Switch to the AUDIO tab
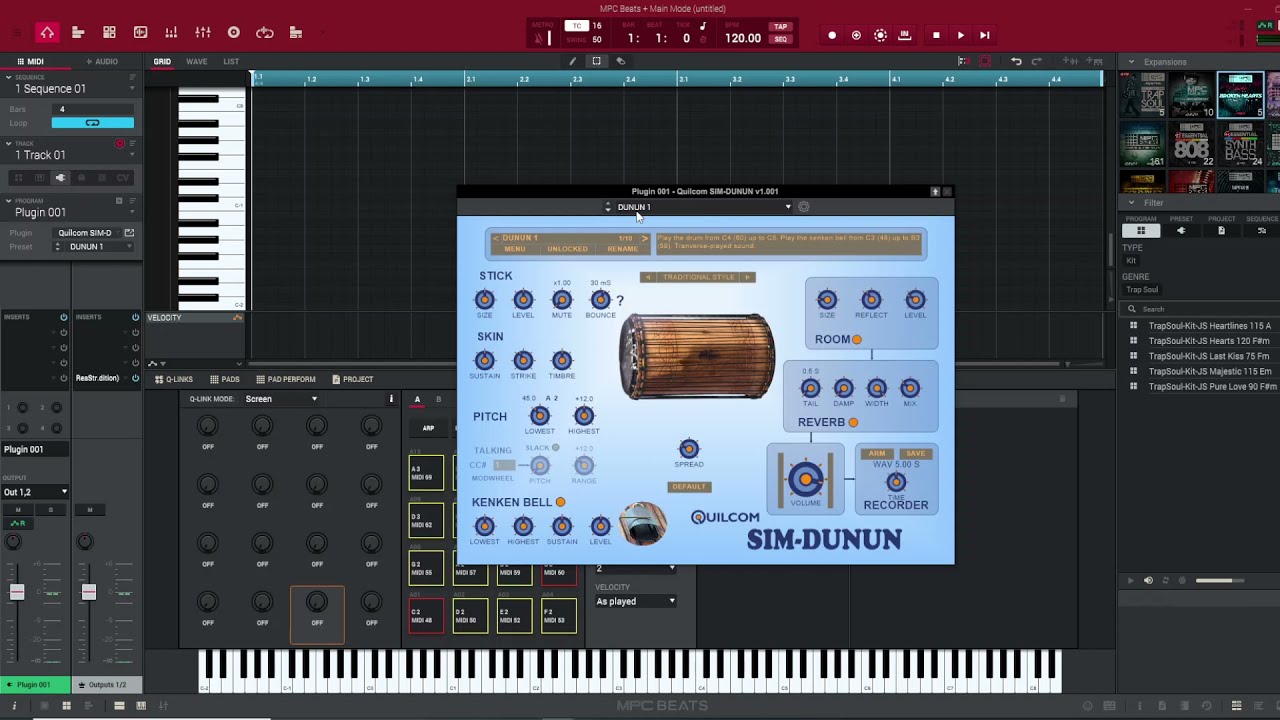The image size is (1280, 720). pyautogui.click(x=101, y=62)
